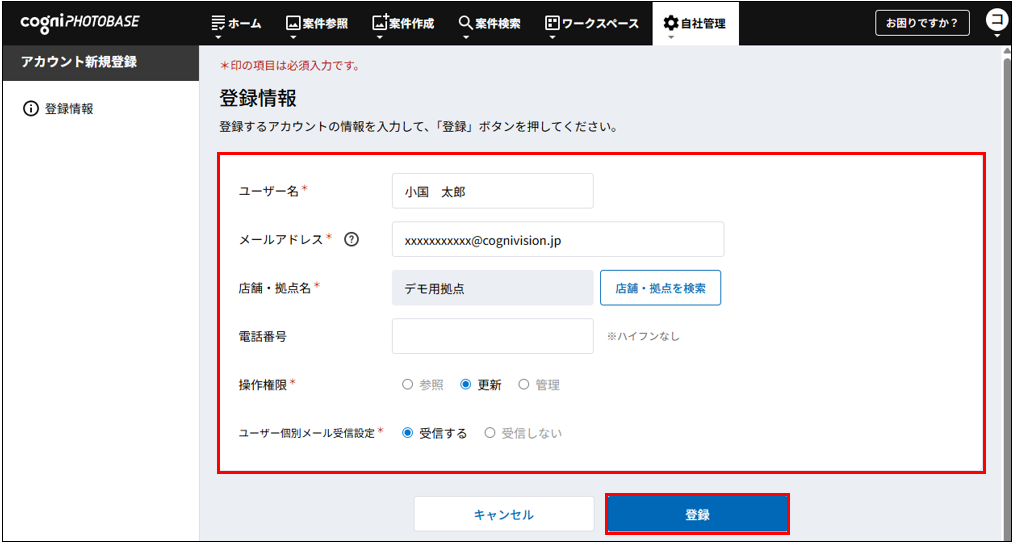The image size is (1013, 542).
Task: Click the cogni PHOTOBASE logo
Action: [x=80, y=23]
